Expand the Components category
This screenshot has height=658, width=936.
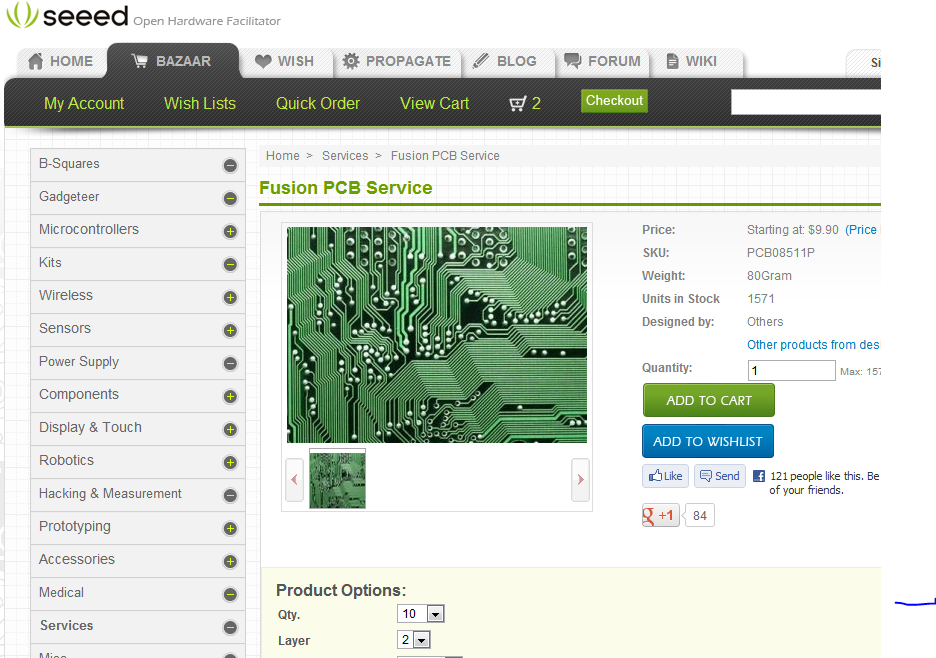click(230, 396)
